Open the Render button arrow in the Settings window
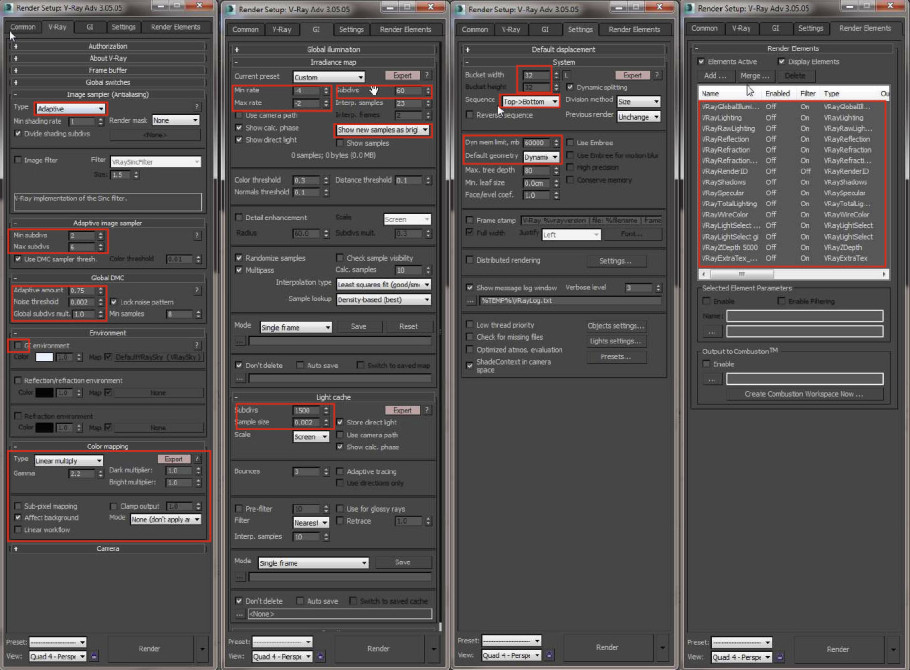 (662, 647)
